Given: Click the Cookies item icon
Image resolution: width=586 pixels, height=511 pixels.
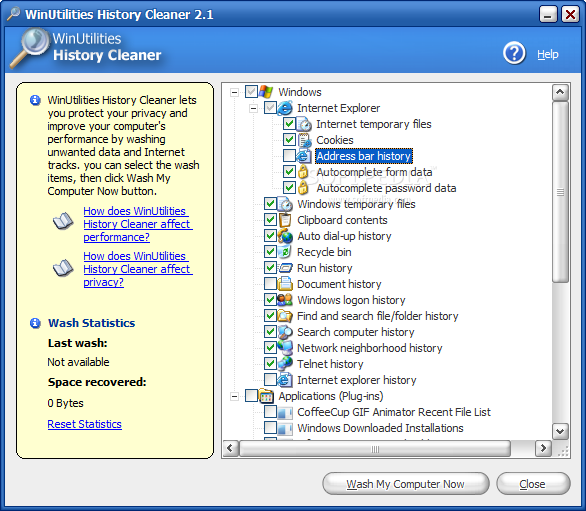Looking at the screenshot, I should (x=304, y=140).
